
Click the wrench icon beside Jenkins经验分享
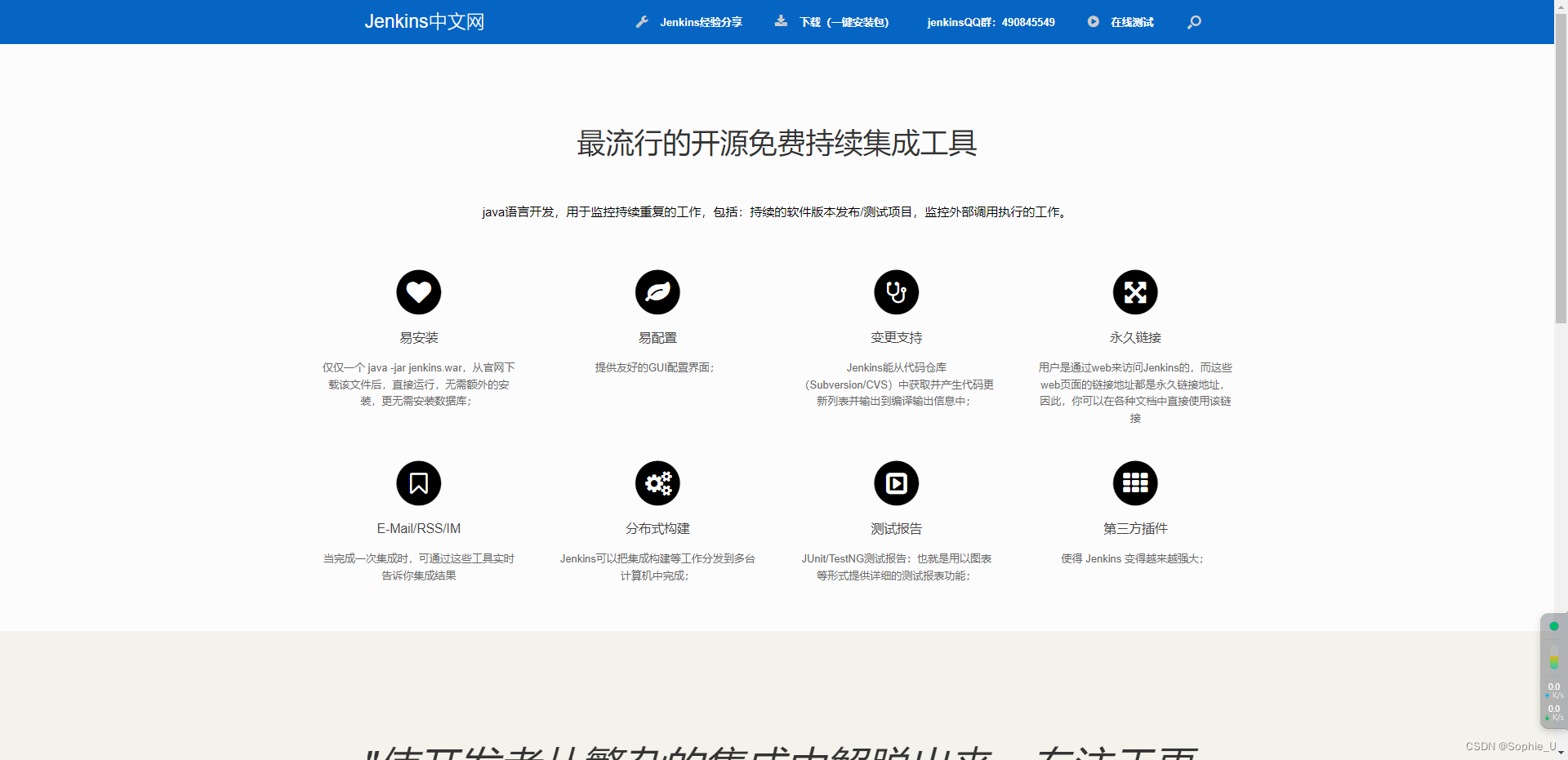click(x=642, y=22)
